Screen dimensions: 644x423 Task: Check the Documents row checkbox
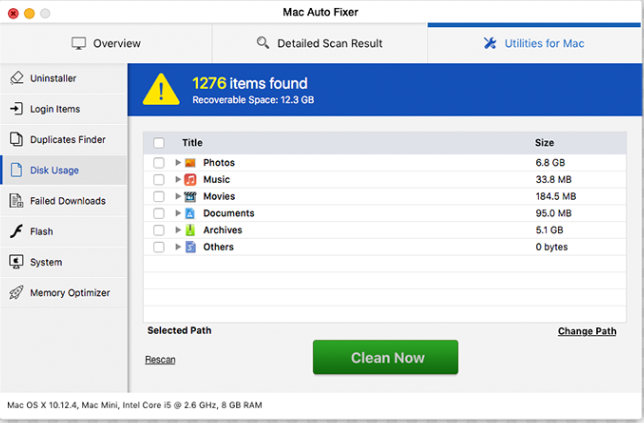pos(159,213)
